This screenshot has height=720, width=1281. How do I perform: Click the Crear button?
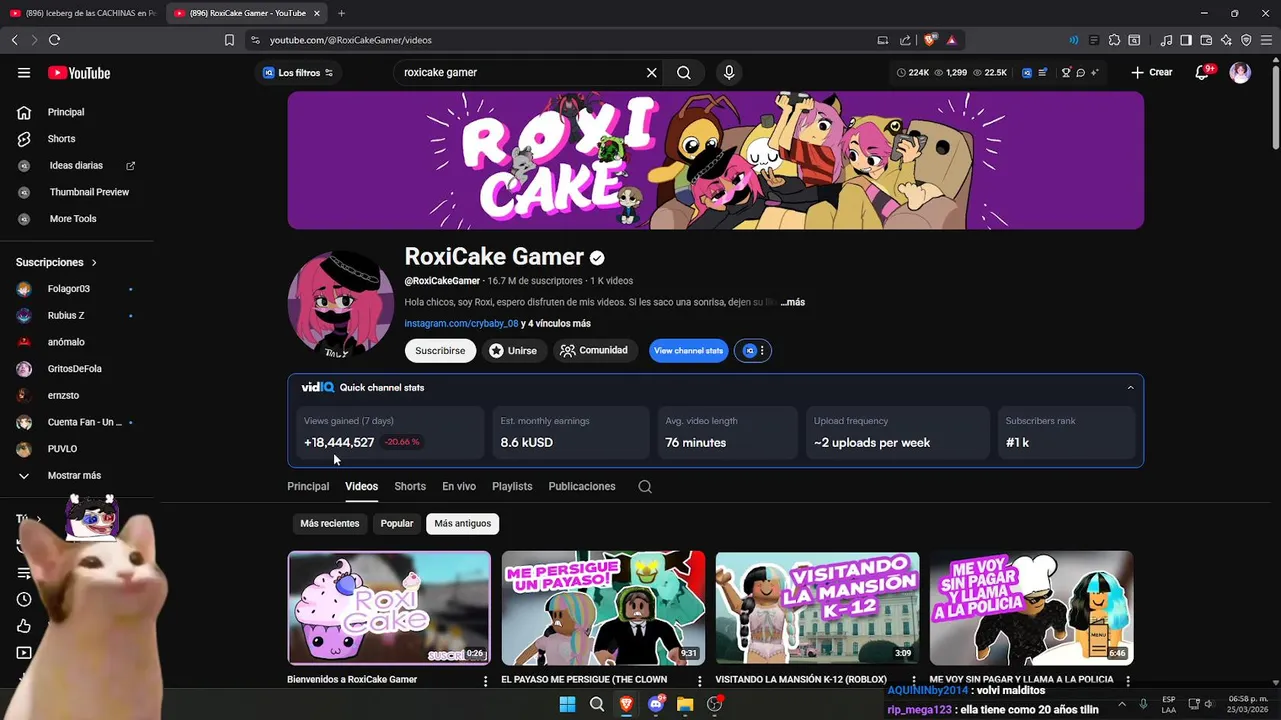[x=1152, y=73]
